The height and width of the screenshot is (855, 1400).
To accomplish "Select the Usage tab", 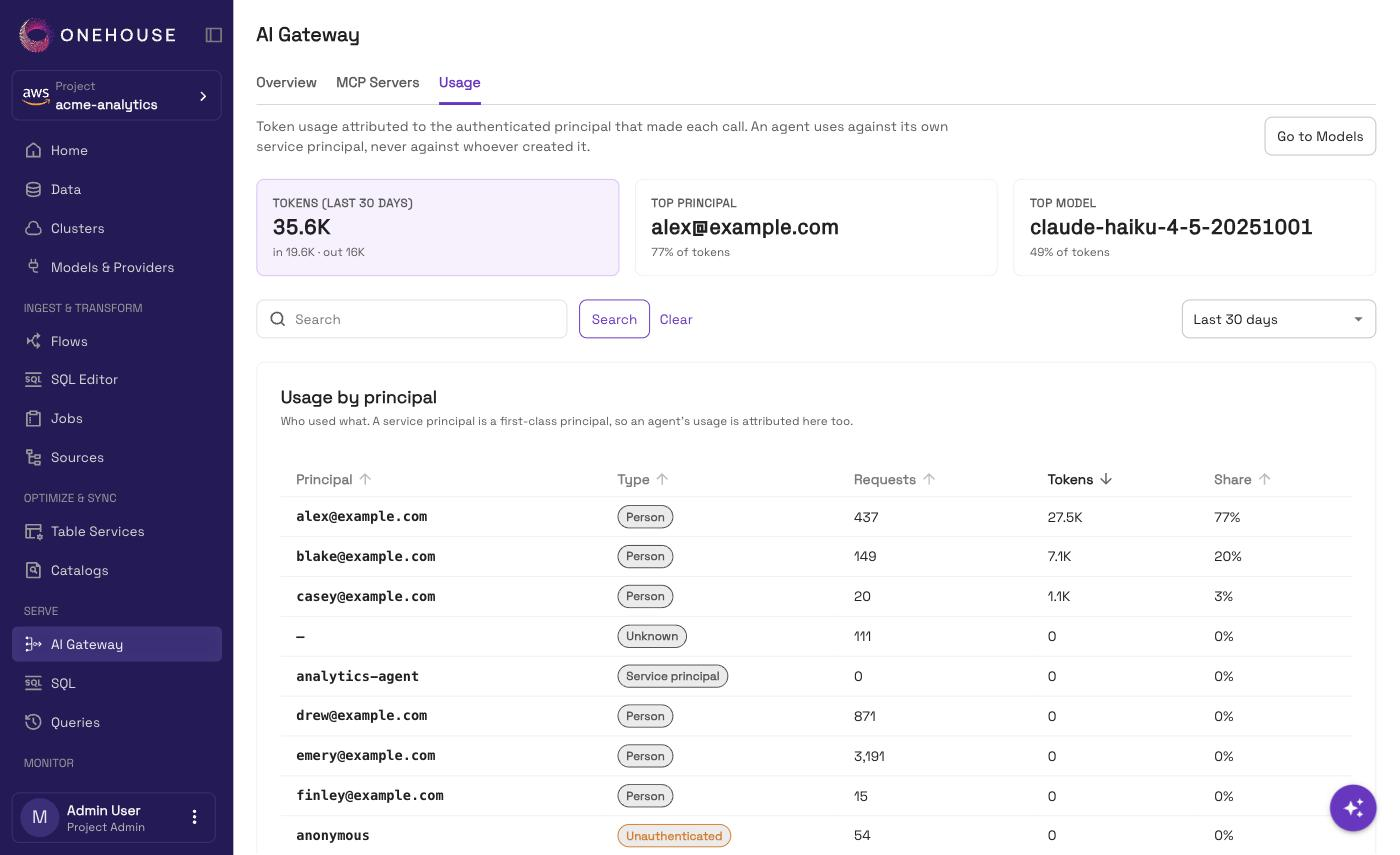I will pyautogui.click(x=460, y=82).
